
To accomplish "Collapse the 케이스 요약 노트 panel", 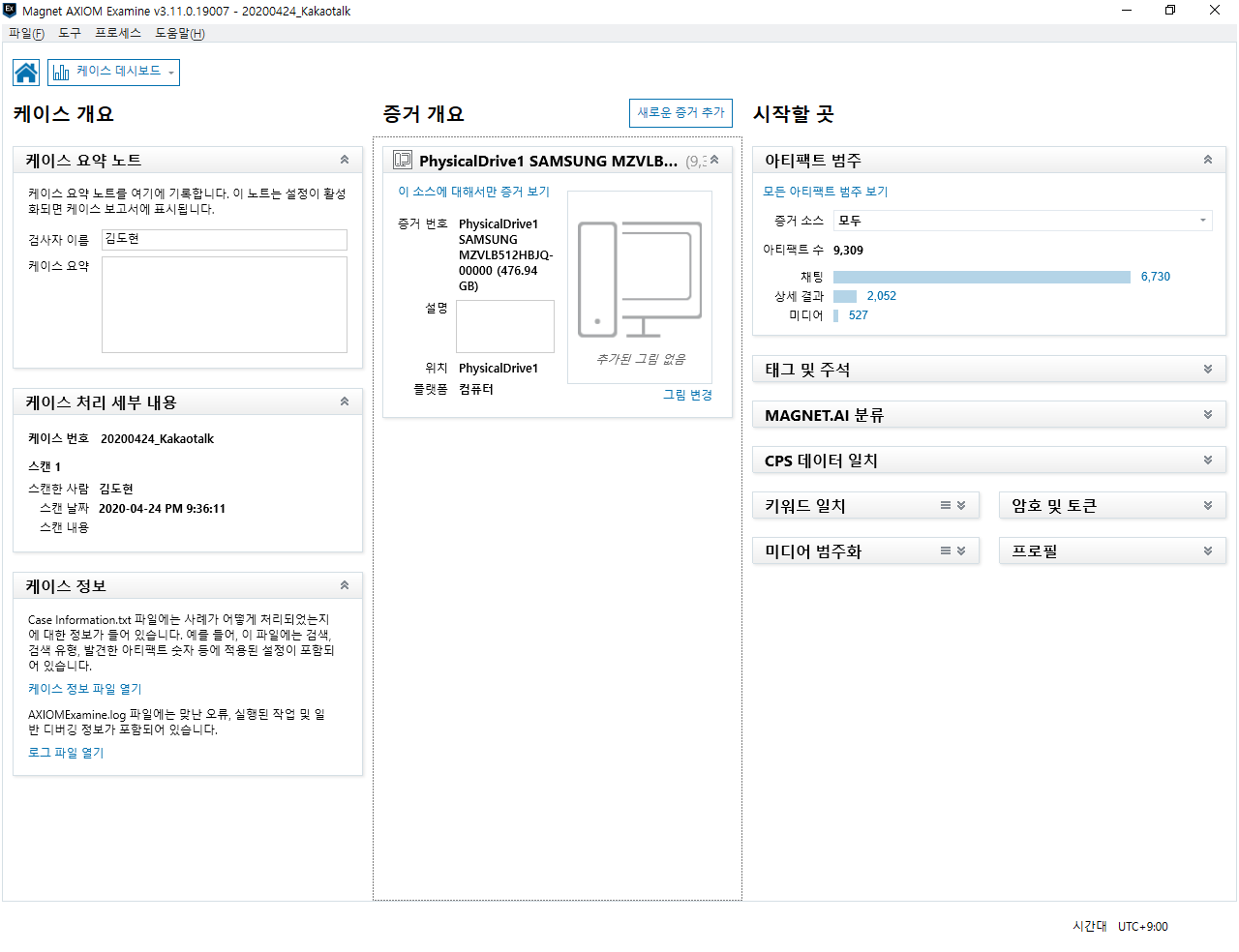I will (345, 160).
